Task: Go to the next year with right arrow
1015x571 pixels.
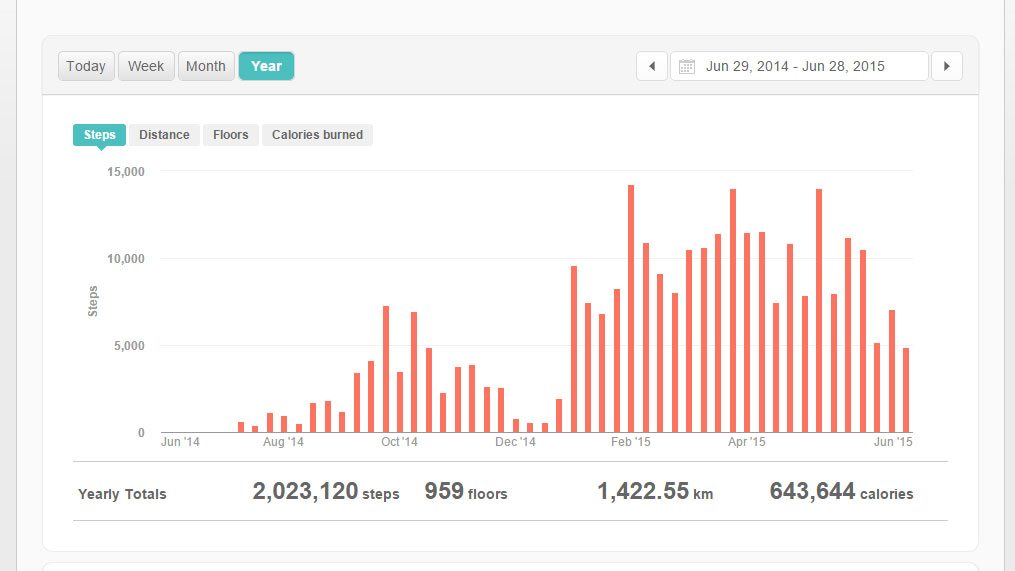Action: (946, 66)
